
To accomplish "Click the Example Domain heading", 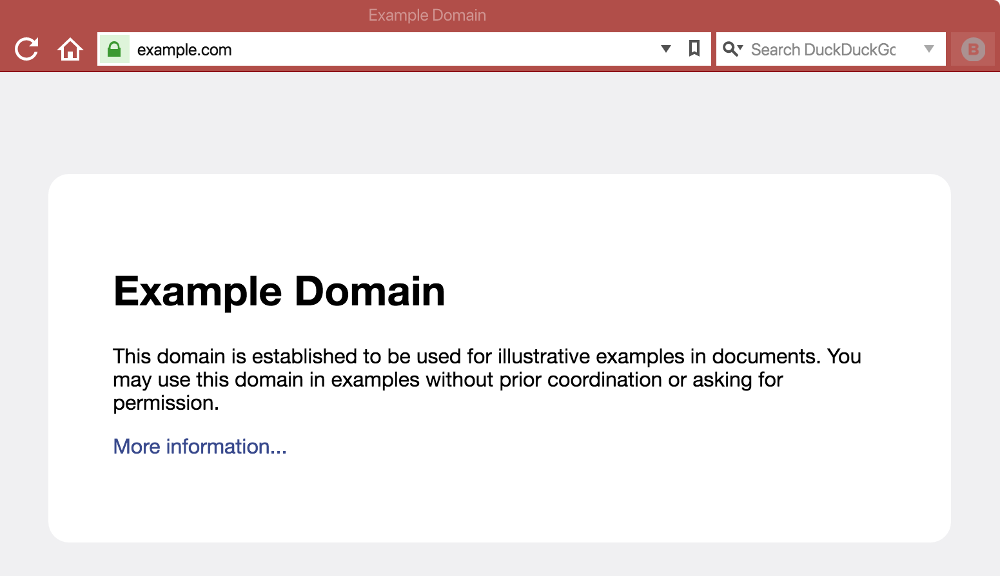I will pyautogui.click(x=279, y=291).
